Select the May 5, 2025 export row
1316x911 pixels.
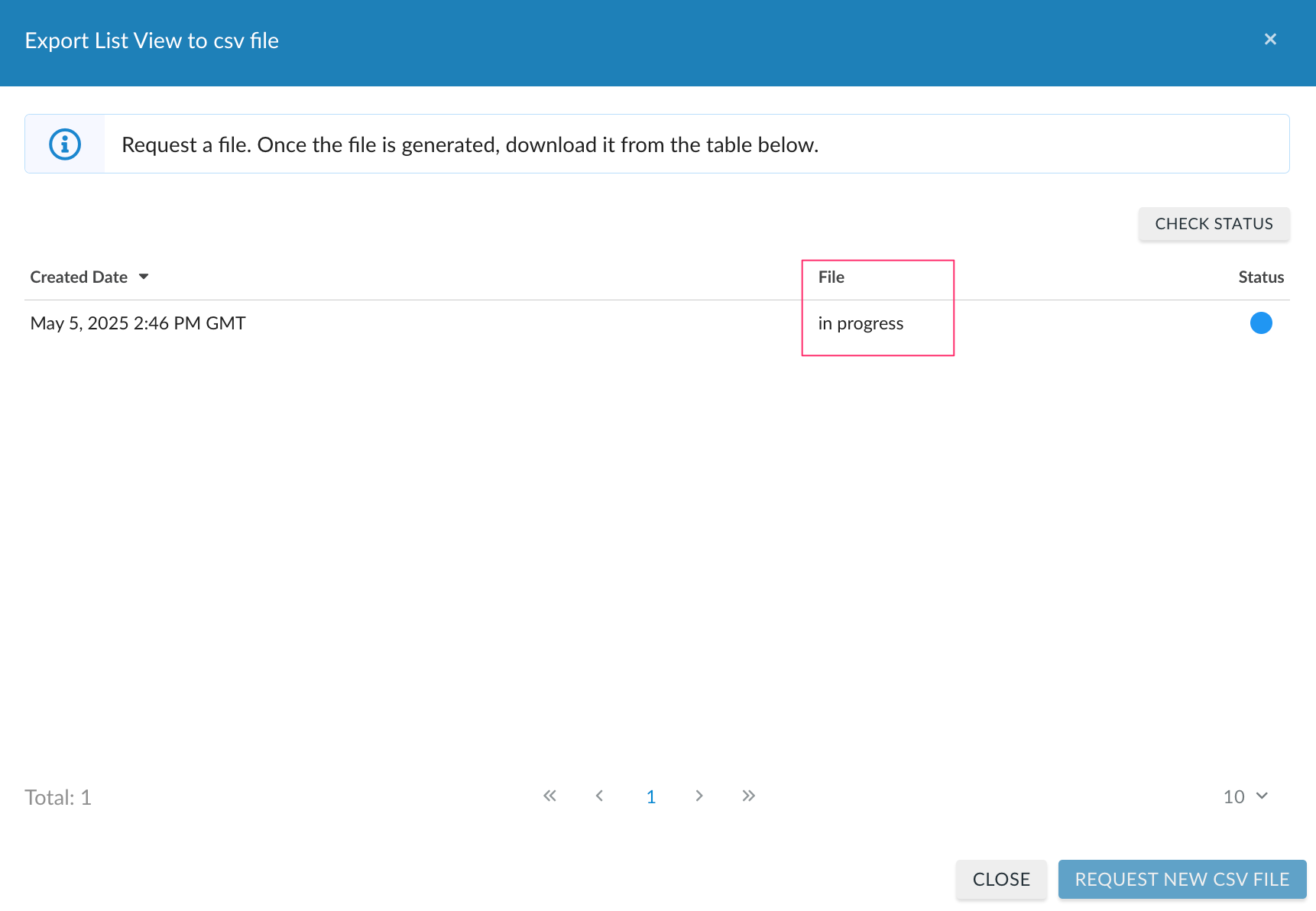tap(138, 323)
